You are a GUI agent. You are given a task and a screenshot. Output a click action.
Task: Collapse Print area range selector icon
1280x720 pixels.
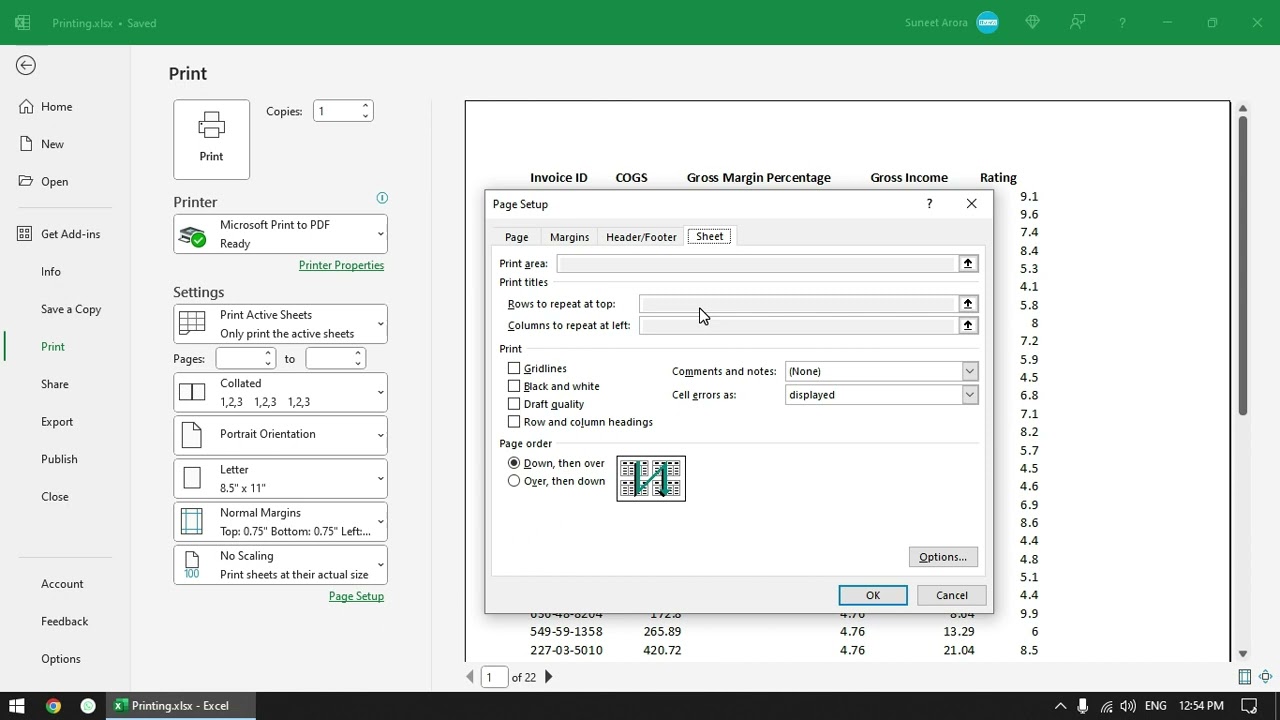(x=967, y=263)
